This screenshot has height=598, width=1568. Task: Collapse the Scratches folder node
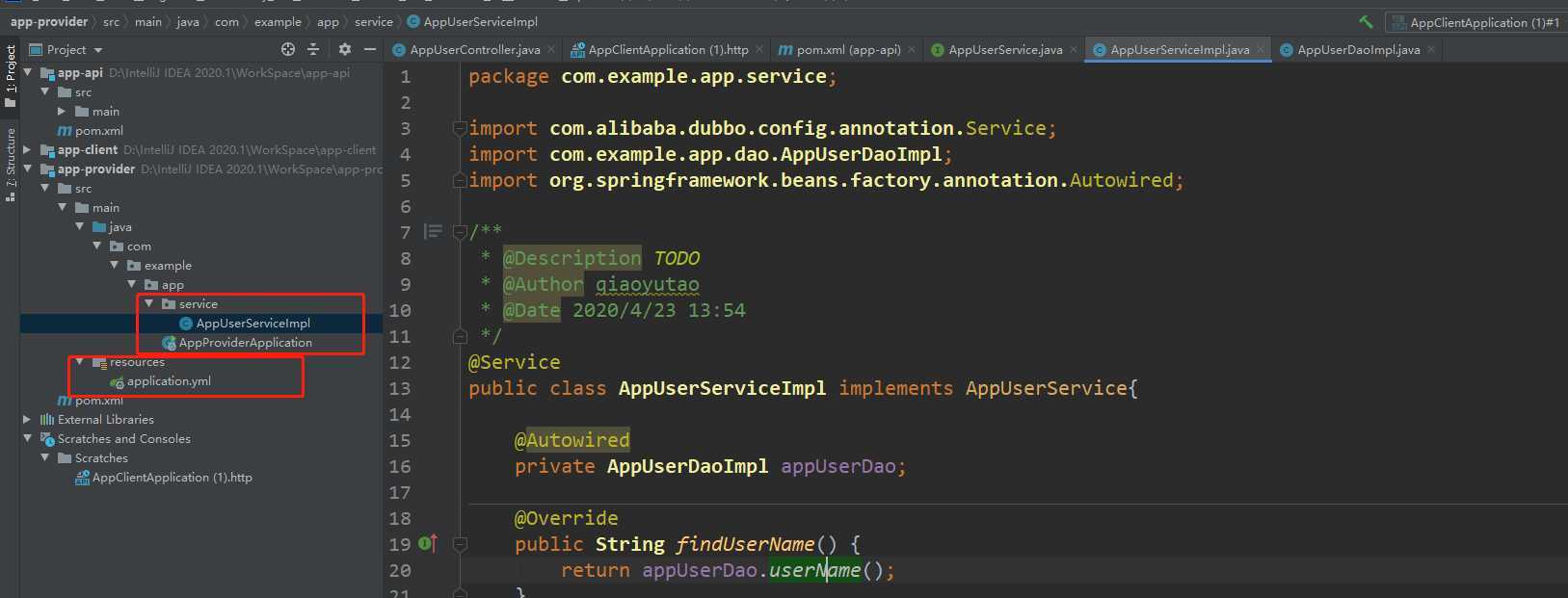pos(45,457)
